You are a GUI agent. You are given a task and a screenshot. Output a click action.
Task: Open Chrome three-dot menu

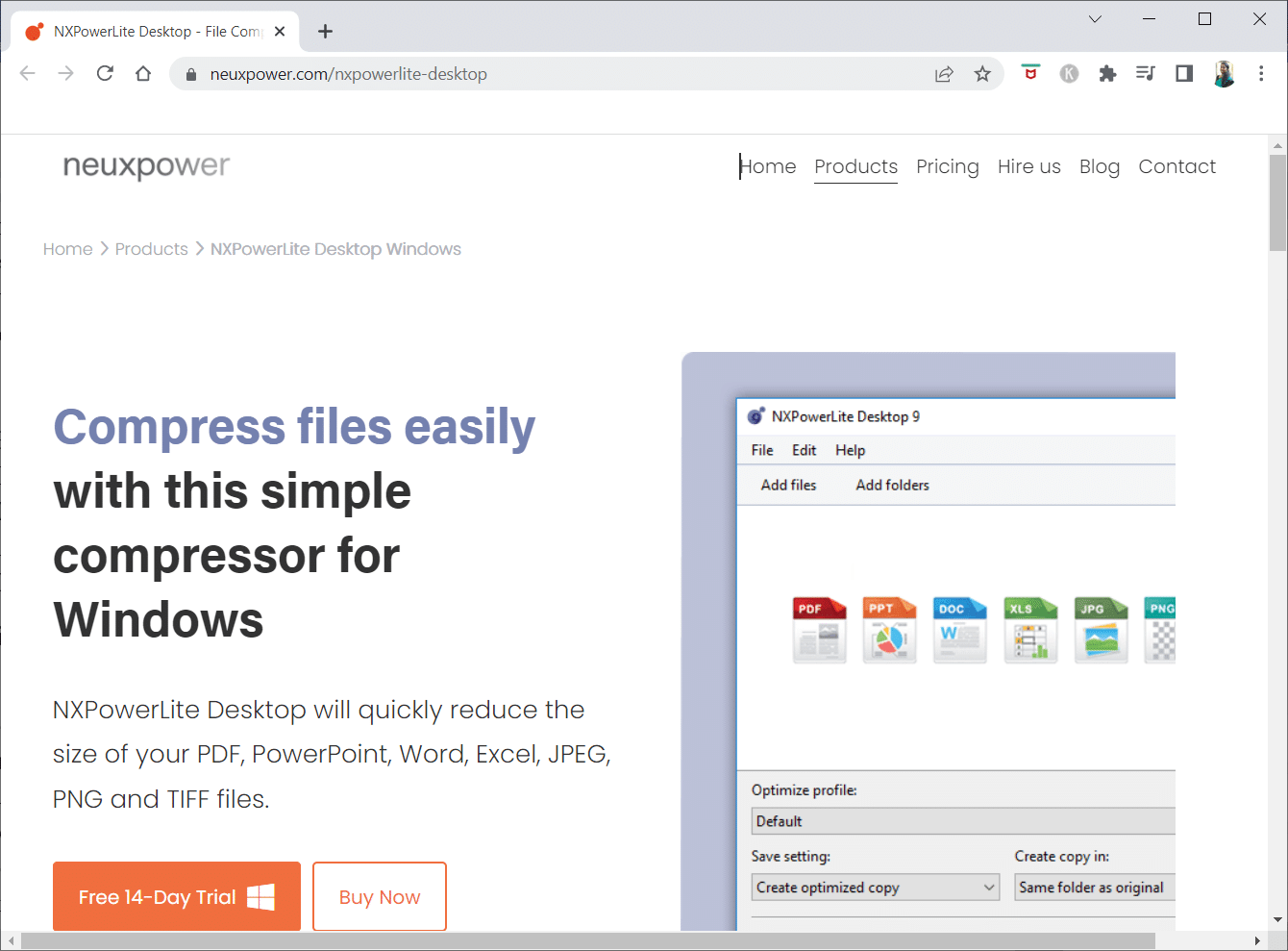click(x=1261, y=73)
